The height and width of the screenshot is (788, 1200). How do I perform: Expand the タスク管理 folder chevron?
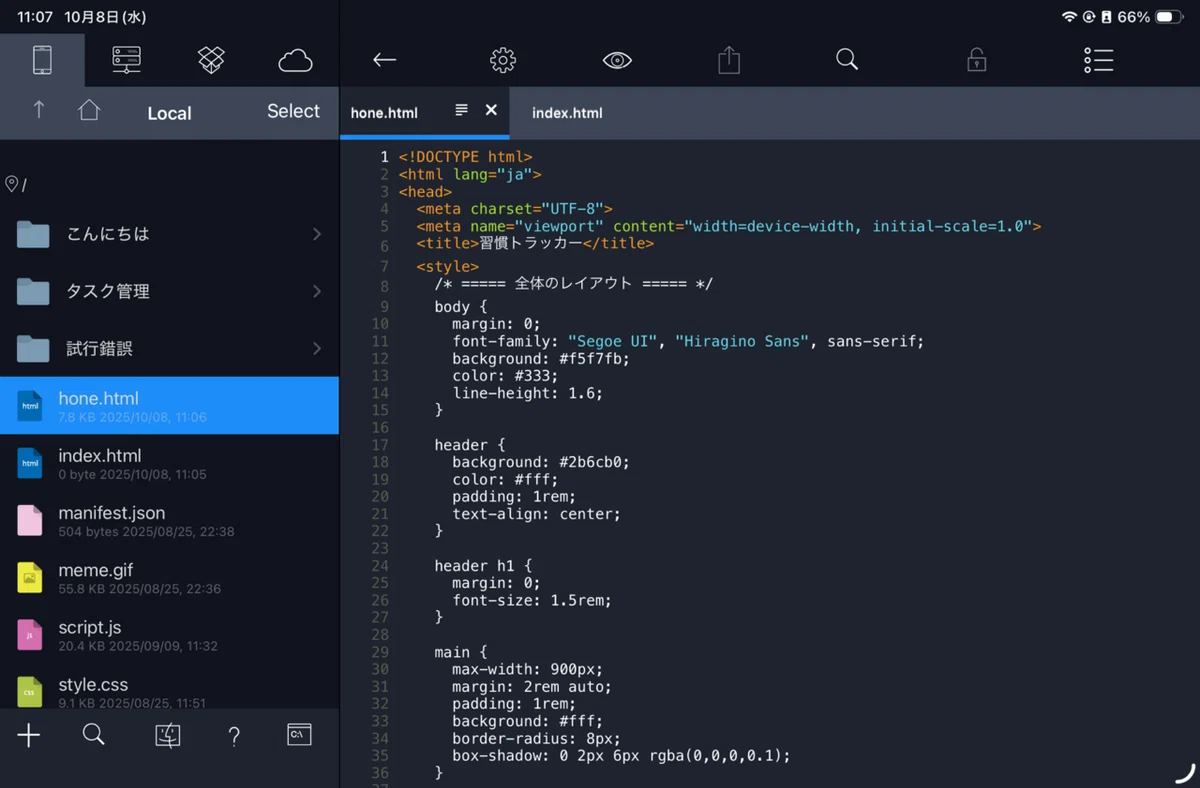[x=317, y=291]
